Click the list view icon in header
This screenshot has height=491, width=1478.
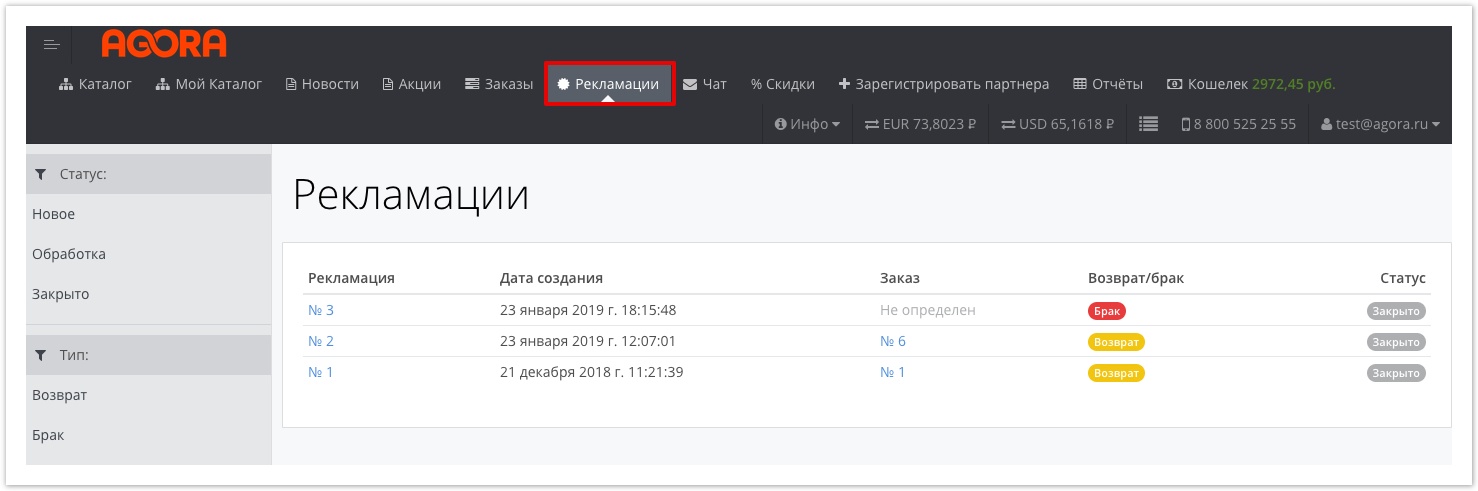1149,124
